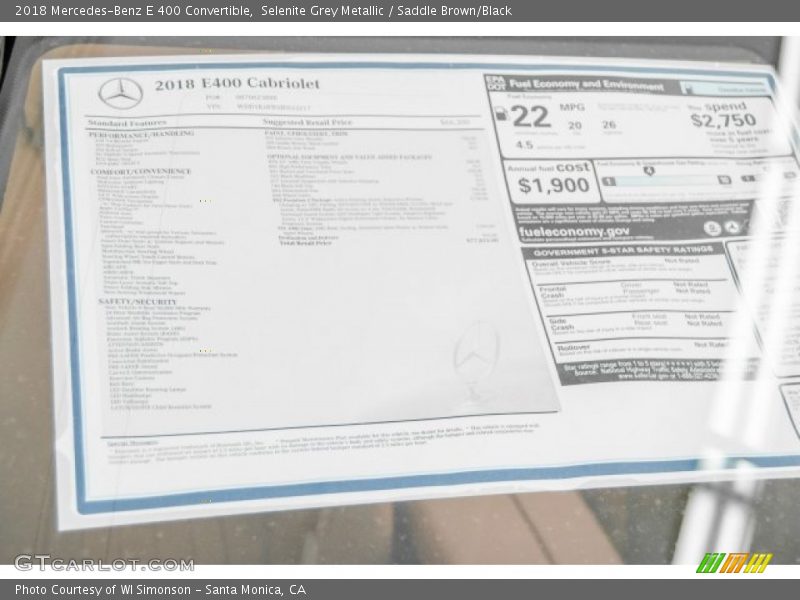
Task: Click 'GOVERNMENT 5-STAR SAFETY RATINGS' header
Action: [x=622, y=251]
